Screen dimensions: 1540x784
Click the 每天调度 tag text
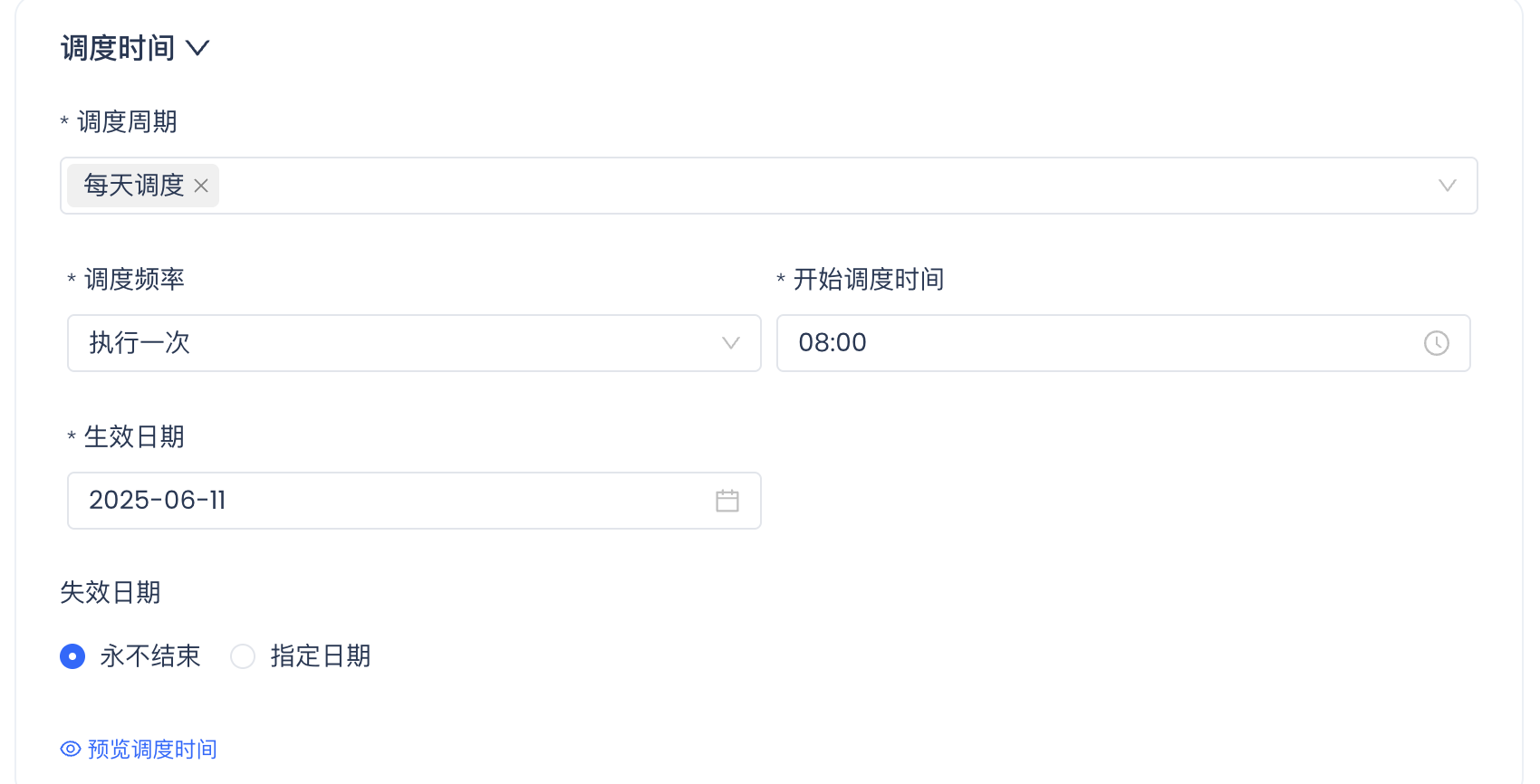(134, 186)
